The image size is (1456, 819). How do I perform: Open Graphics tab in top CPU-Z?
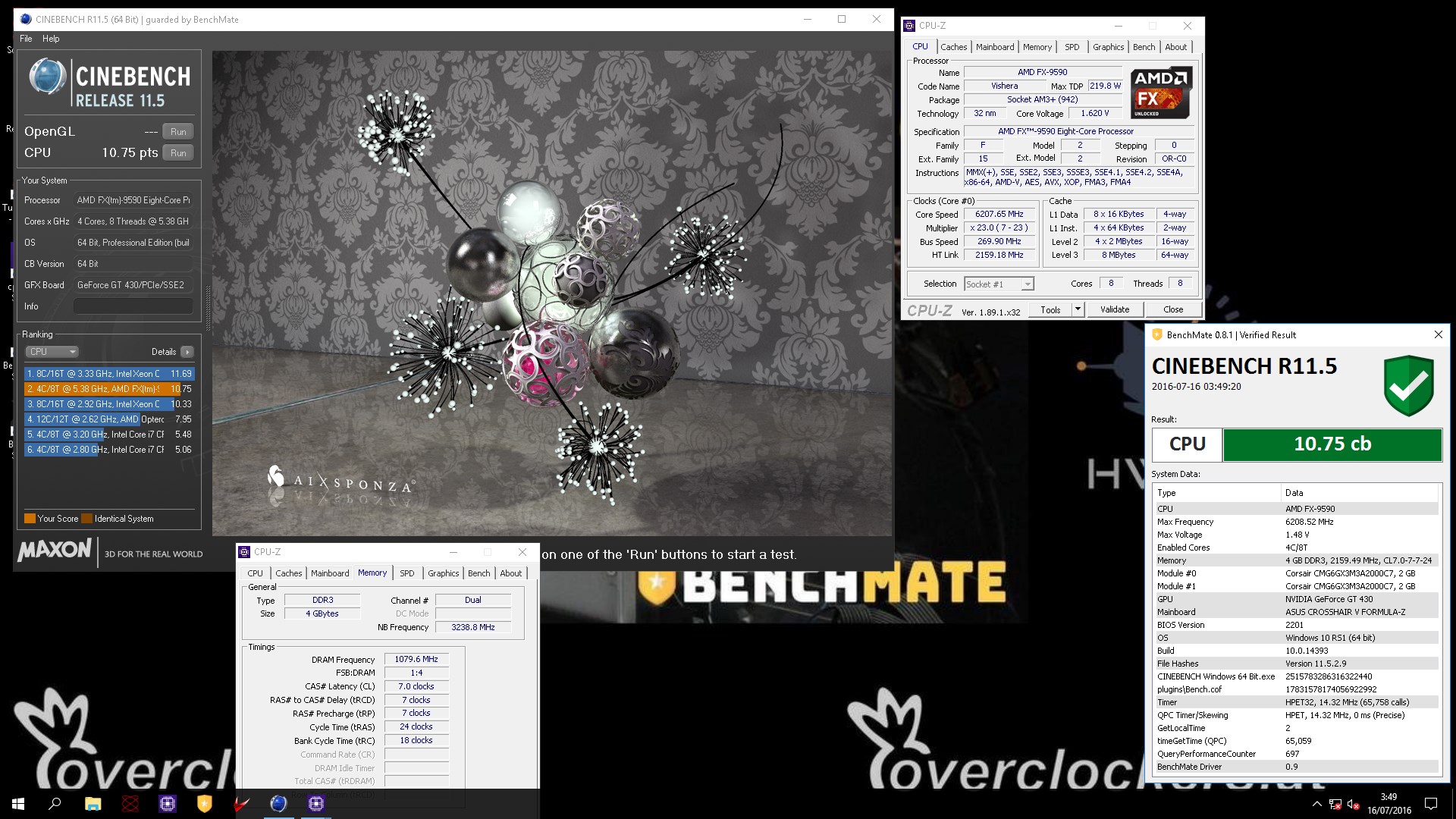coord(1108,47)
